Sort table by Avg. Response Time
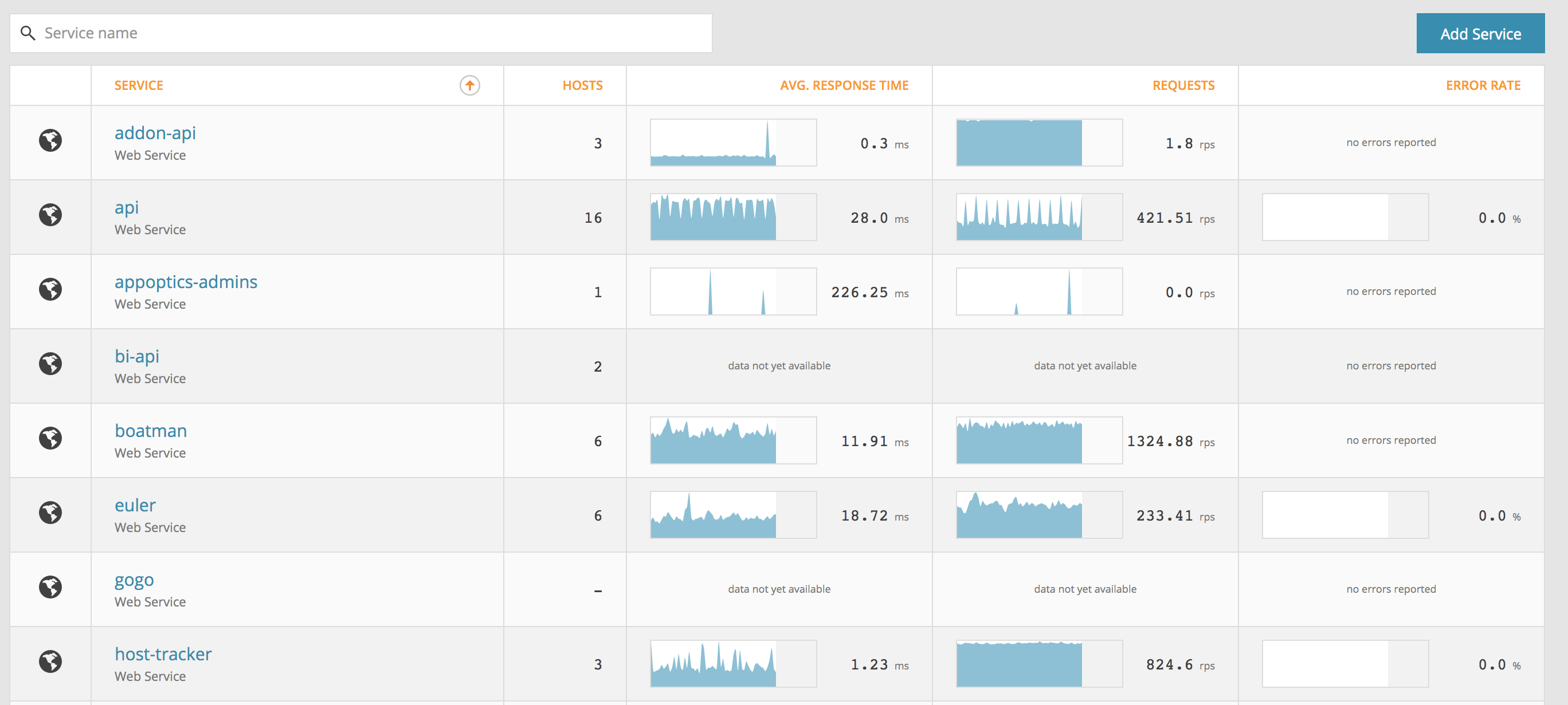Image resolution: width=1568 pixels, height=705 pixels. (x=844, y=85)
